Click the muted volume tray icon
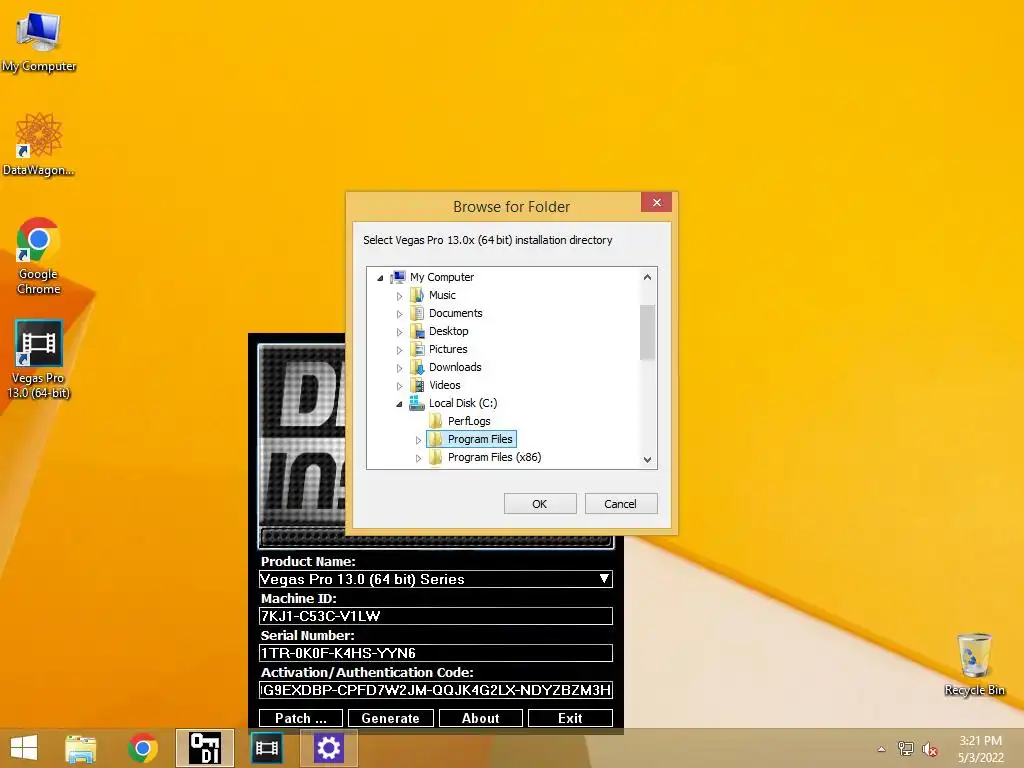The height and width of the screenshot is (768, 1024). (x=929, y=749)
